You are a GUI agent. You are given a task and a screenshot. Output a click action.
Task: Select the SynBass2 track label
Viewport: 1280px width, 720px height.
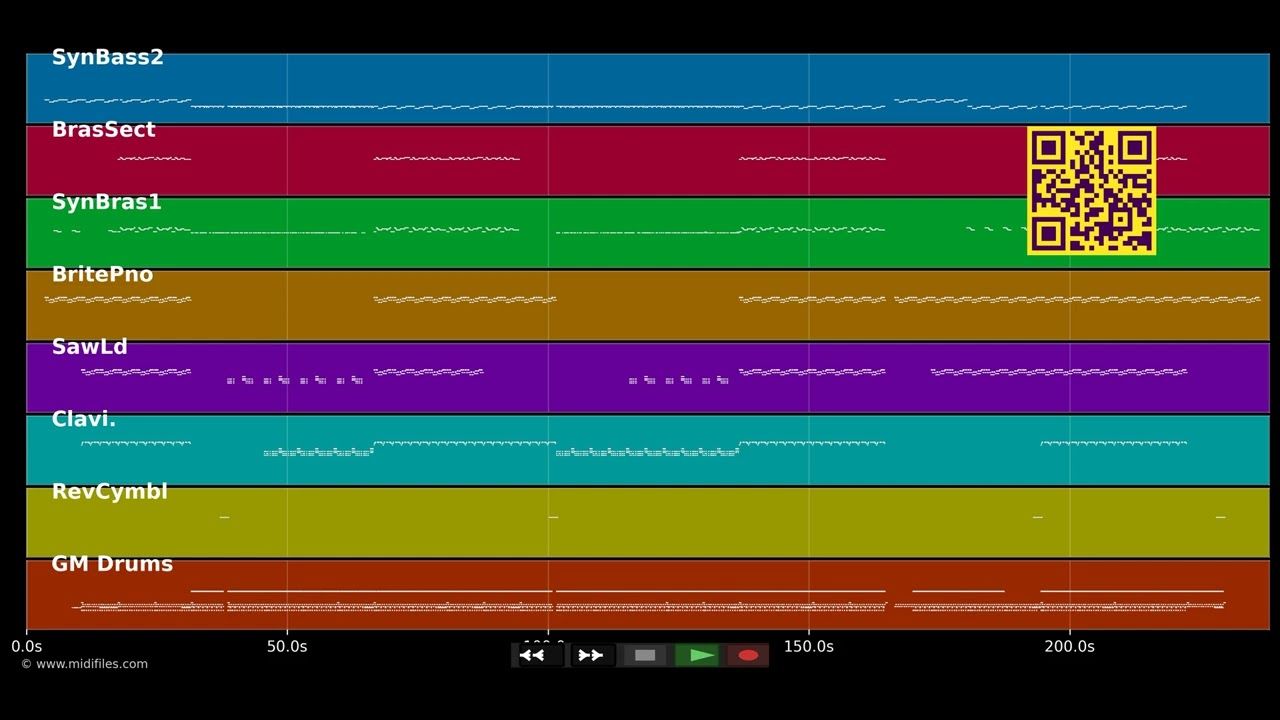tap(107, 58)
